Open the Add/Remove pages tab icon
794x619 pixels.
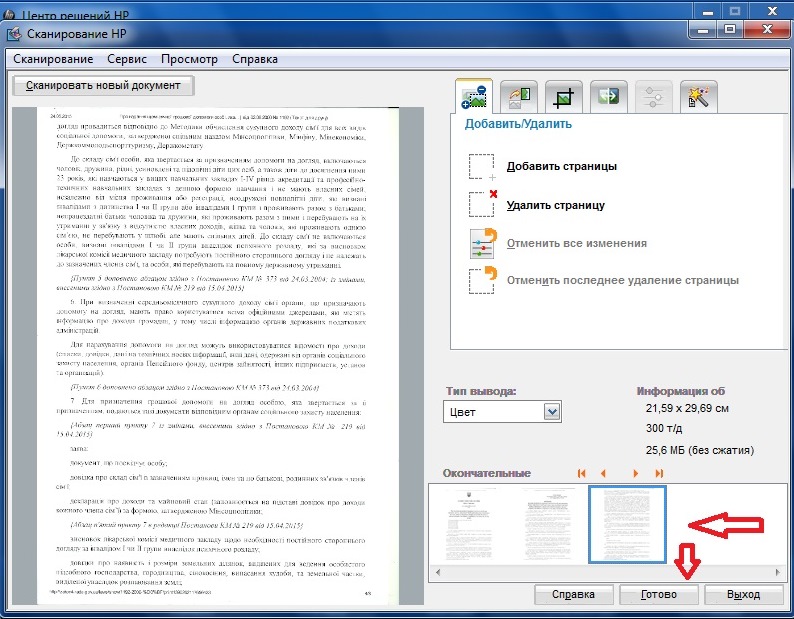474,96
